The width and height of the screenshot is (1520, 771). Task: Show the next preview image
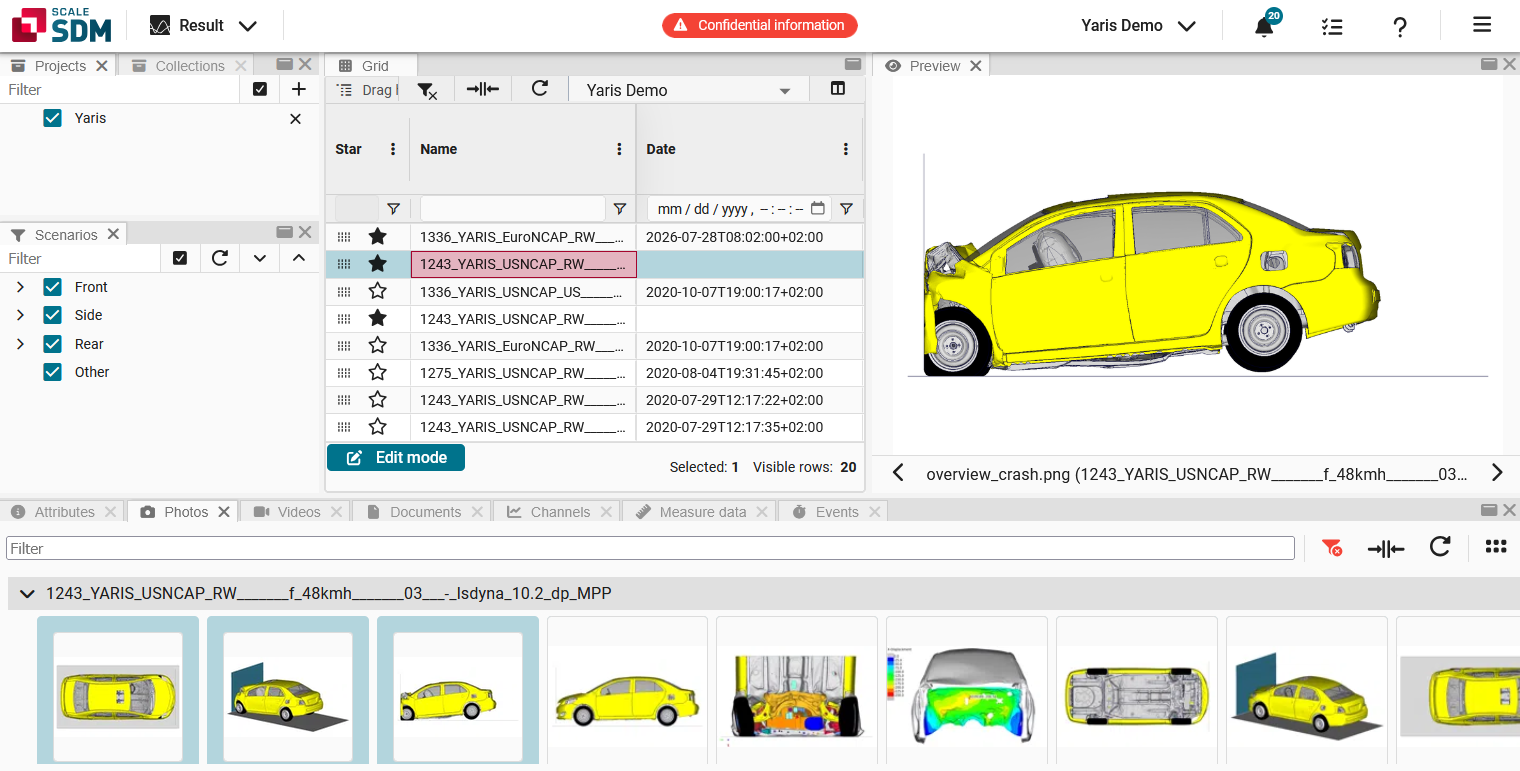(x=1497, y=473)
